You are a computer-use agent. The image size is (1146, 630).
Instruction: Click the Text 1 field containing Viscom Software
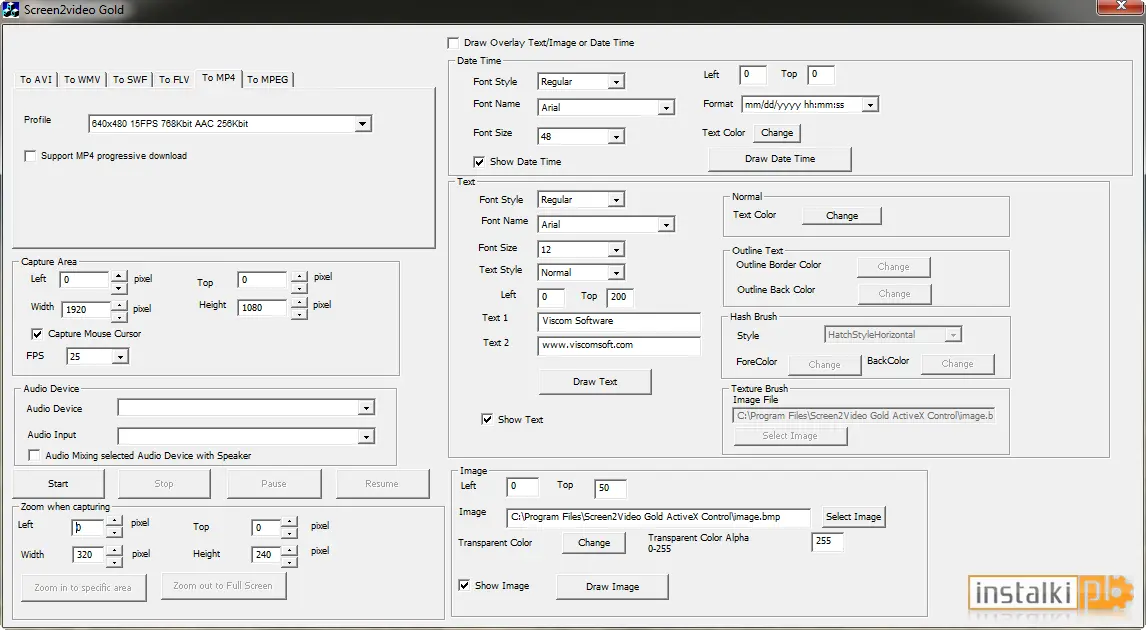(x=619, y=322)
